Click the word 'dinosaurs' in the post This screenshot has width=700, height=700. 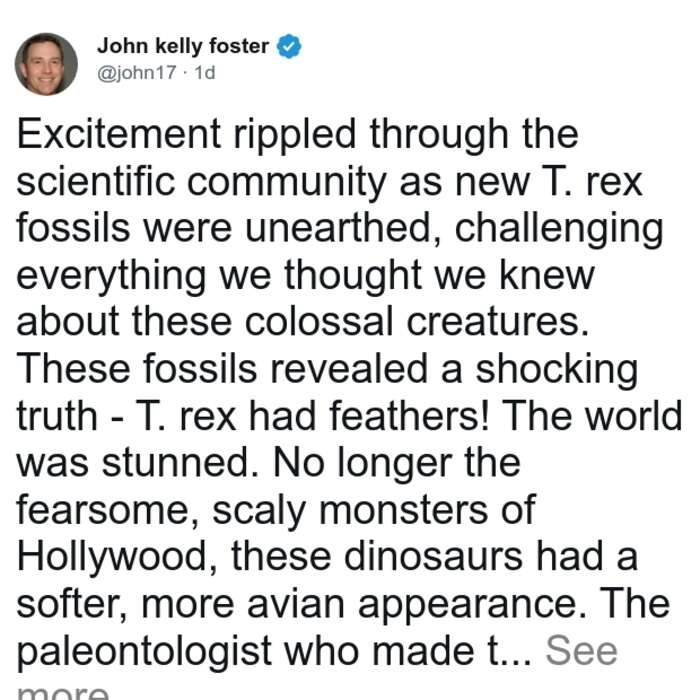[433, 557]
